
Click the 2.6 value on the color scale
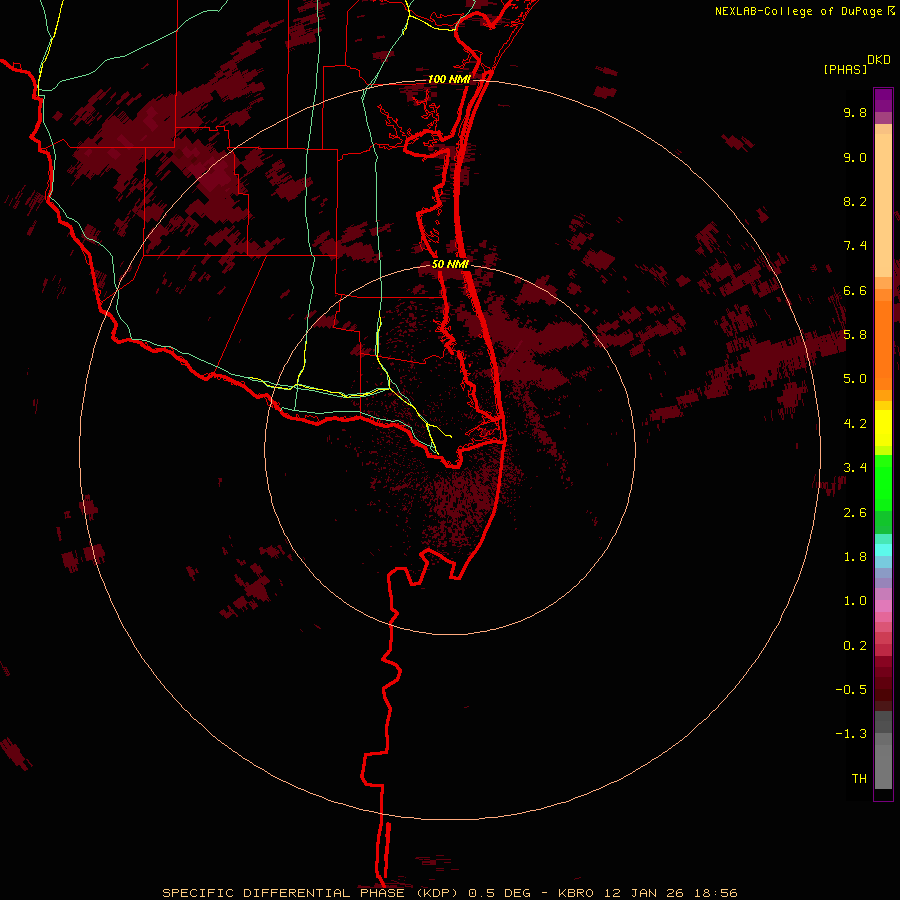(x=855, y=513)
